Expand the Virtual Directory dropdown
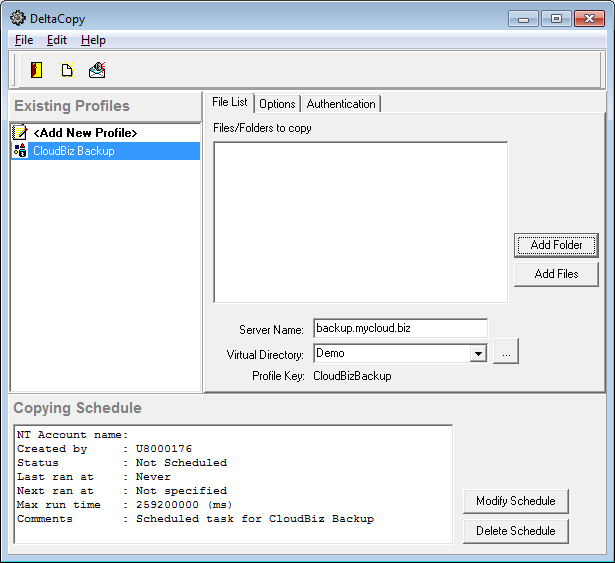Screen dimensions: 615x563 tap(478, 353)
